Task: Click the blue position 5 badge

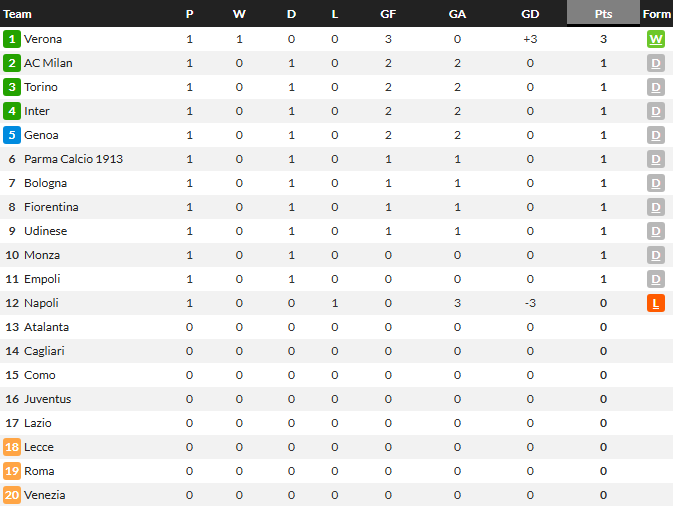Action: coord(12,135)
